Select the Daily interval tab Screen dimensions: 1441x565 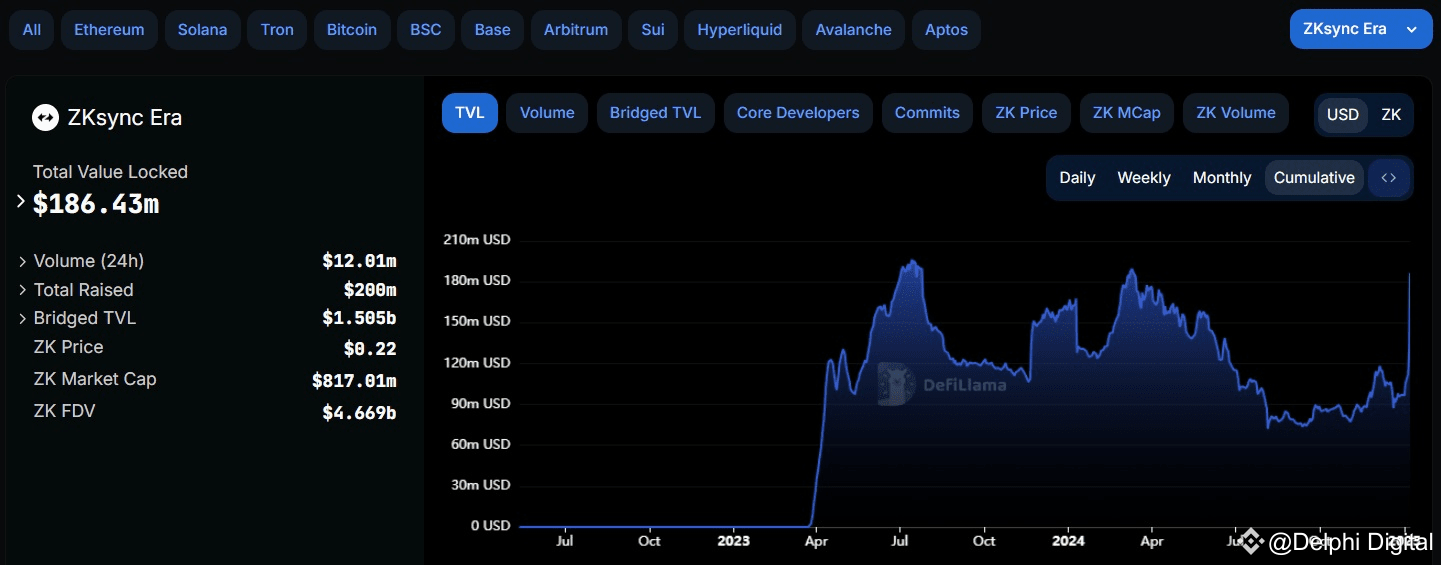pyautogui.click(x=1077, y=178)
